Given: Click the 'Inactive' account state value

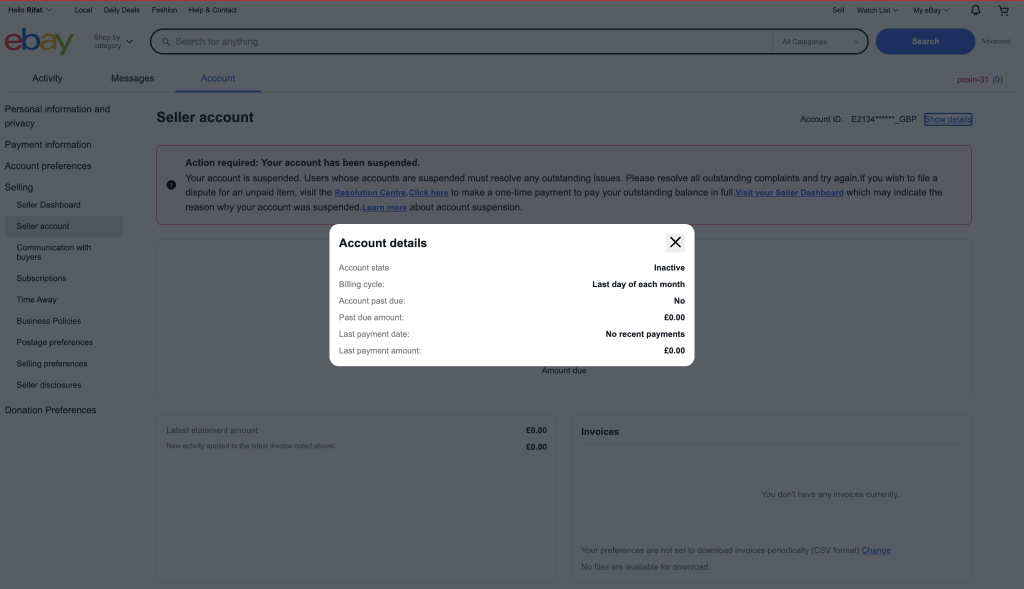Looking at the screenshot, I should click(669, 268).
